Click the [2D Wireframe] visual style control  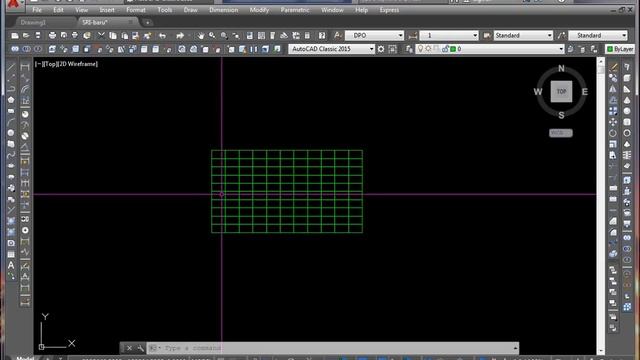[78, 64]
